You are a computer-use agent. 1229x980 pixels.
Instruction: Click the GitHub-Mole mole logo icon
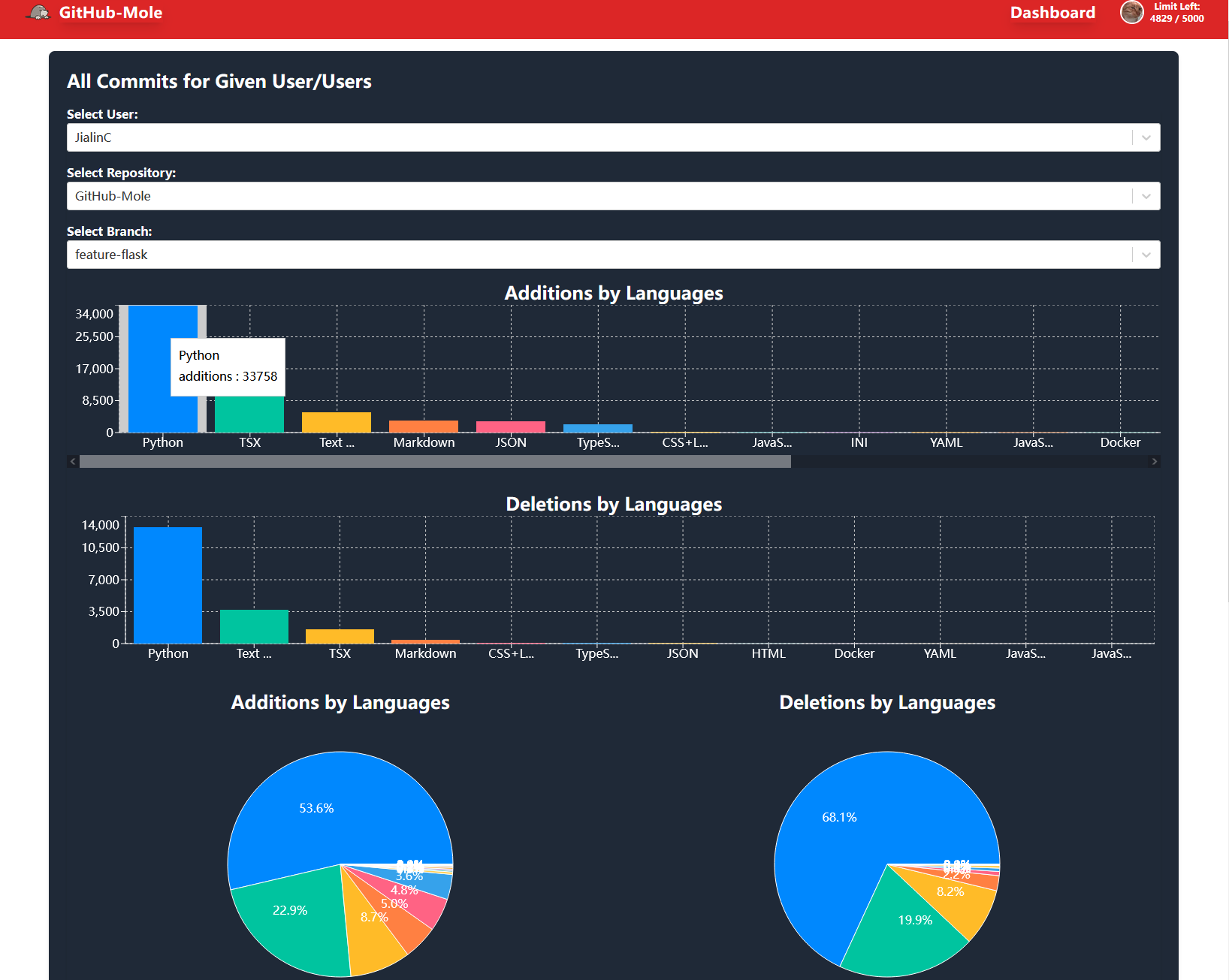pyautogui.click(x=37, y=12)
